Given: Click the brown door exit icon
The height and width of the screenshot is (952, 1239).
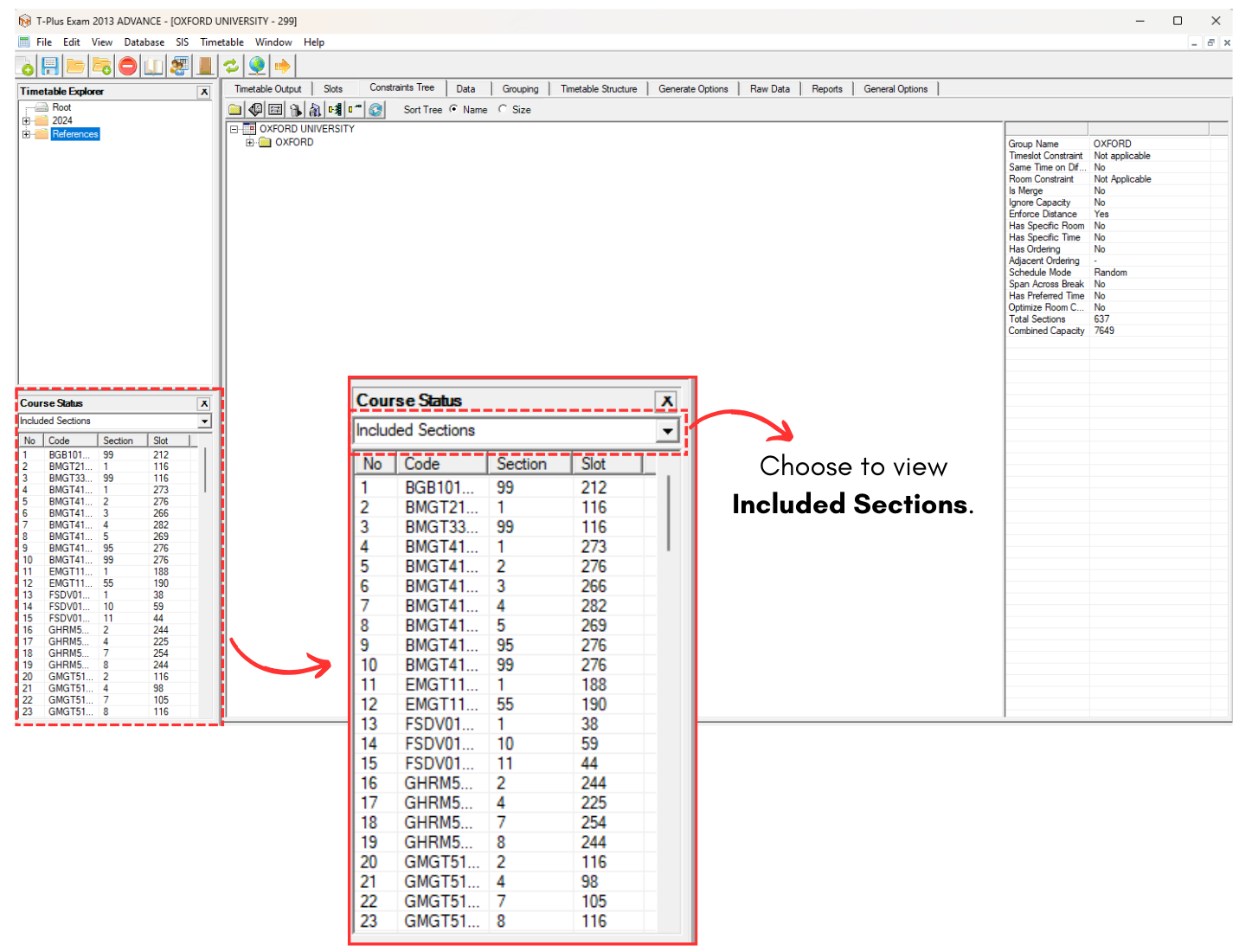Looking at the screenshot, I should 205,66.
